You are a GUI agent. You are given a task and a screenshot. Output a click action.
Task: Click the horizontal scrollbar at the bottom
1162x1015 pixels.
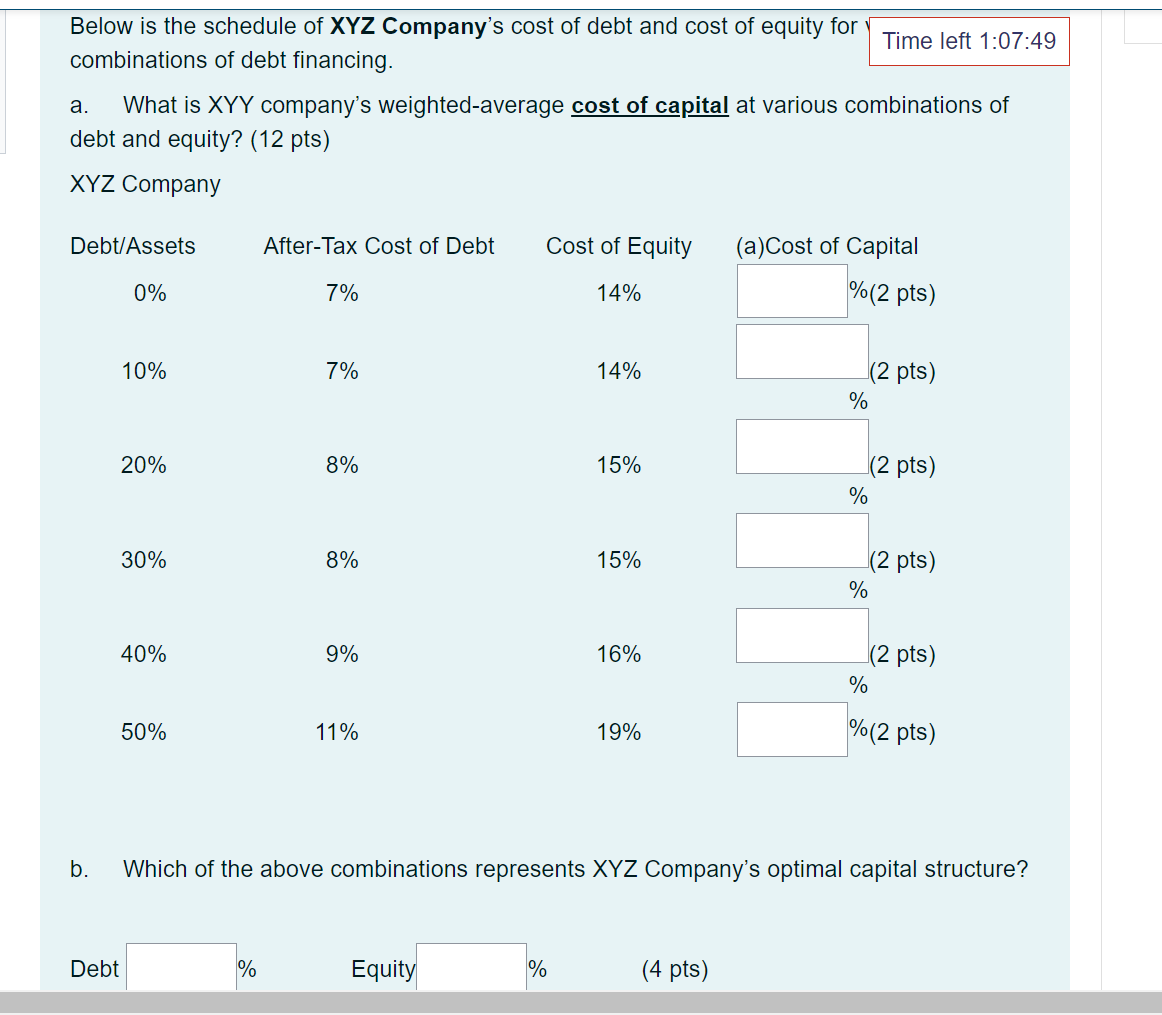click(x=581, y=1002)
